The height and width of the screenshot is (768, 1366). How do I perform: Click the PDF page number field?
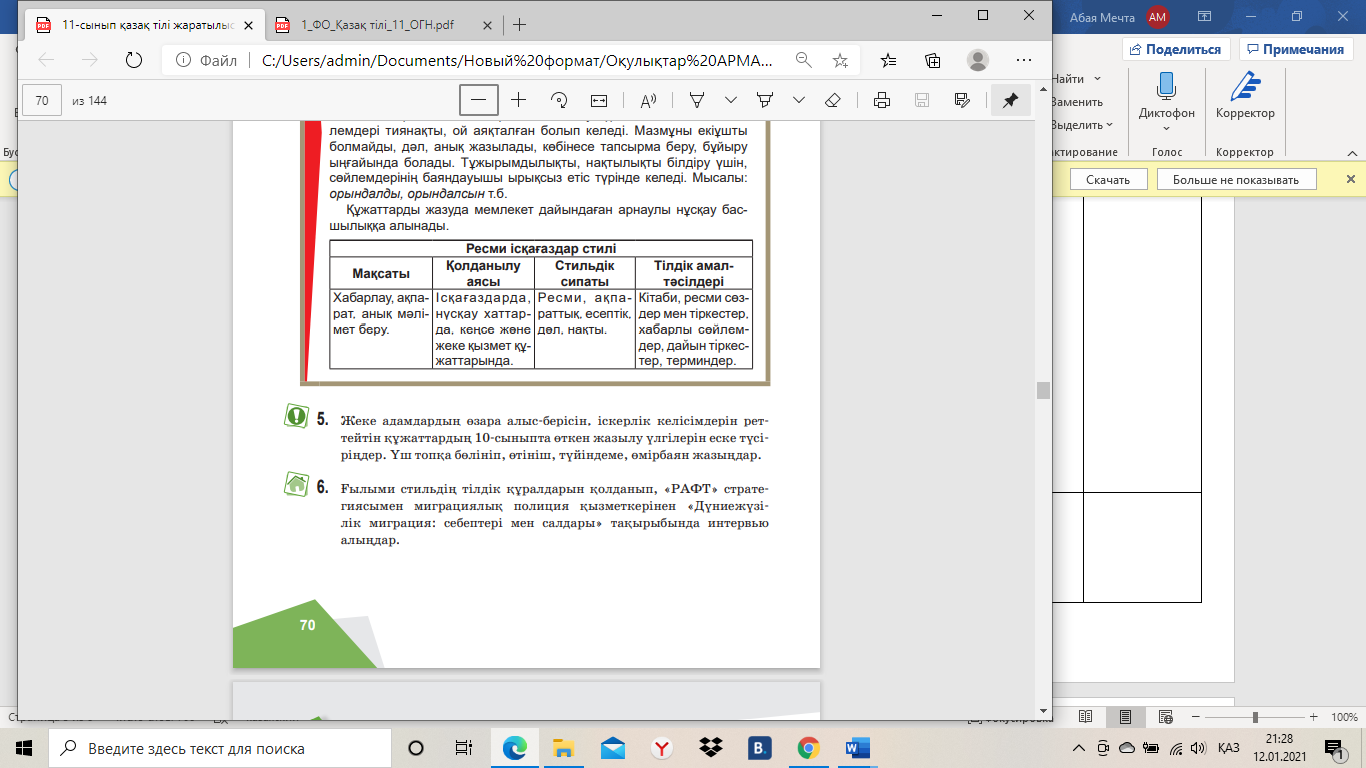[42, 100]
